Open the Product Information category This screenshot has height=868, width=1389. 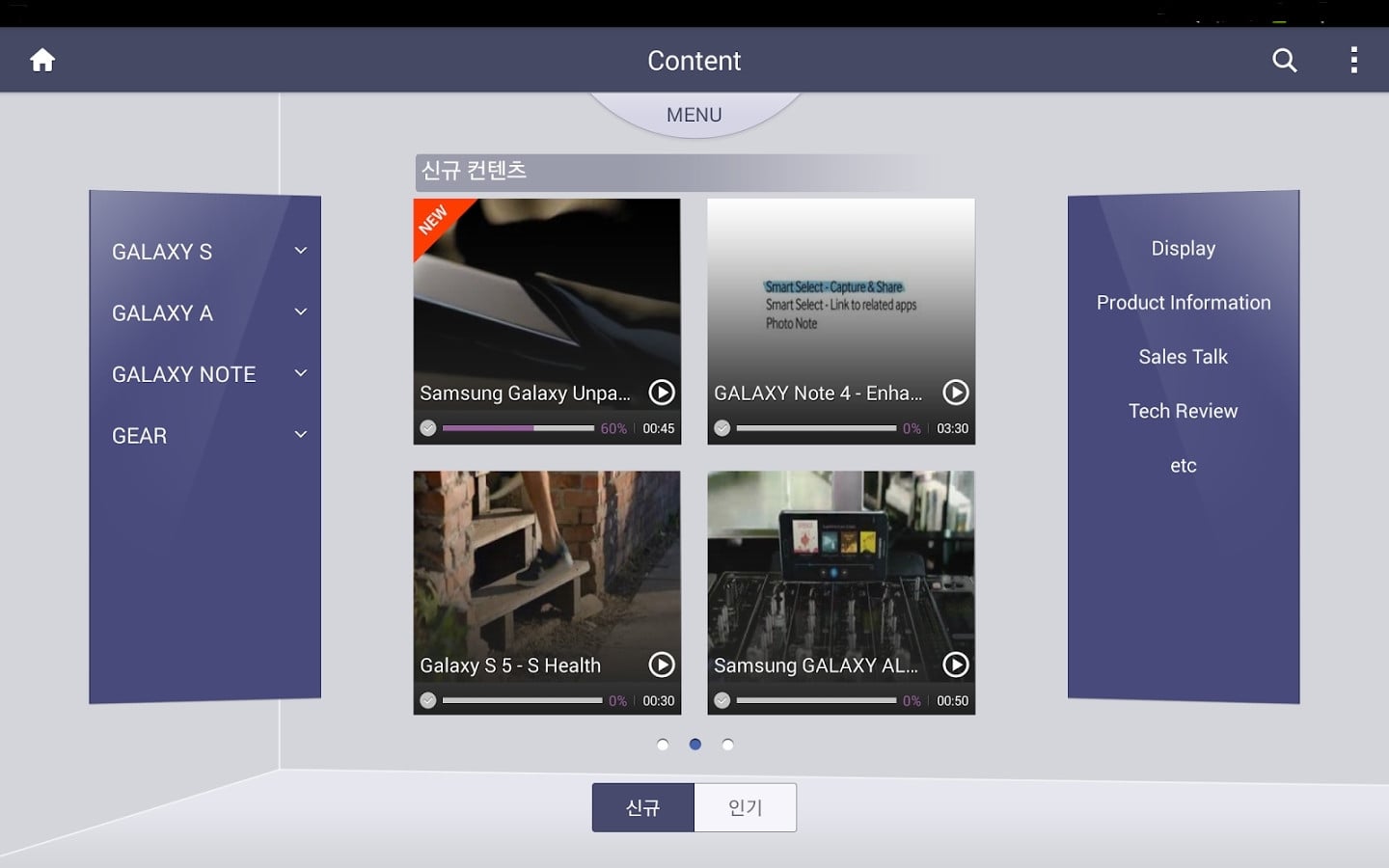1184,303
